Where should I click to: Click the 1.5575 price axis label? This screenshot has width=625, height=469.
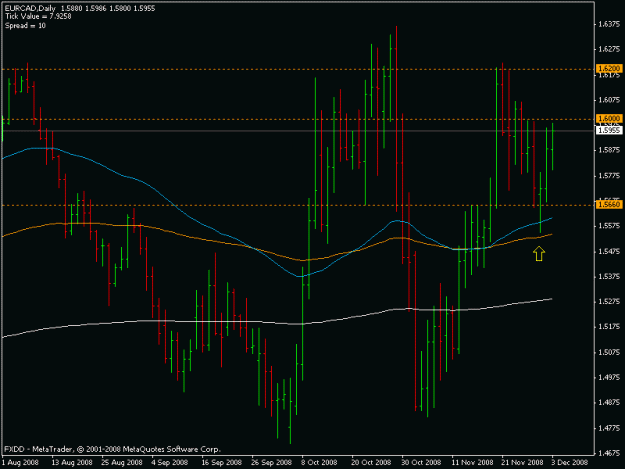tap(609, 226)
